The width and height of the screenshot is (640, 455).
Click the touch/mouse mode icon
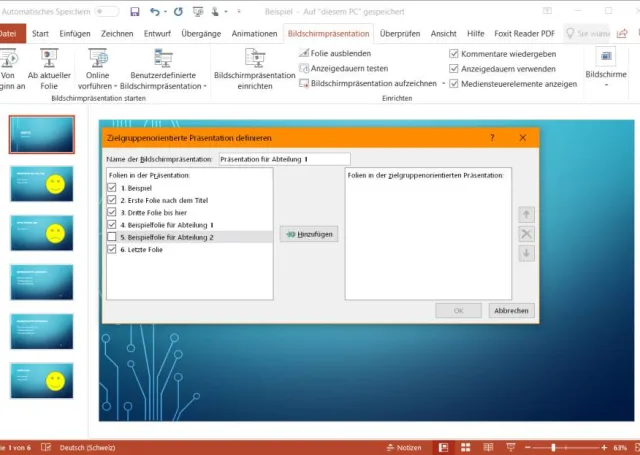215,11
